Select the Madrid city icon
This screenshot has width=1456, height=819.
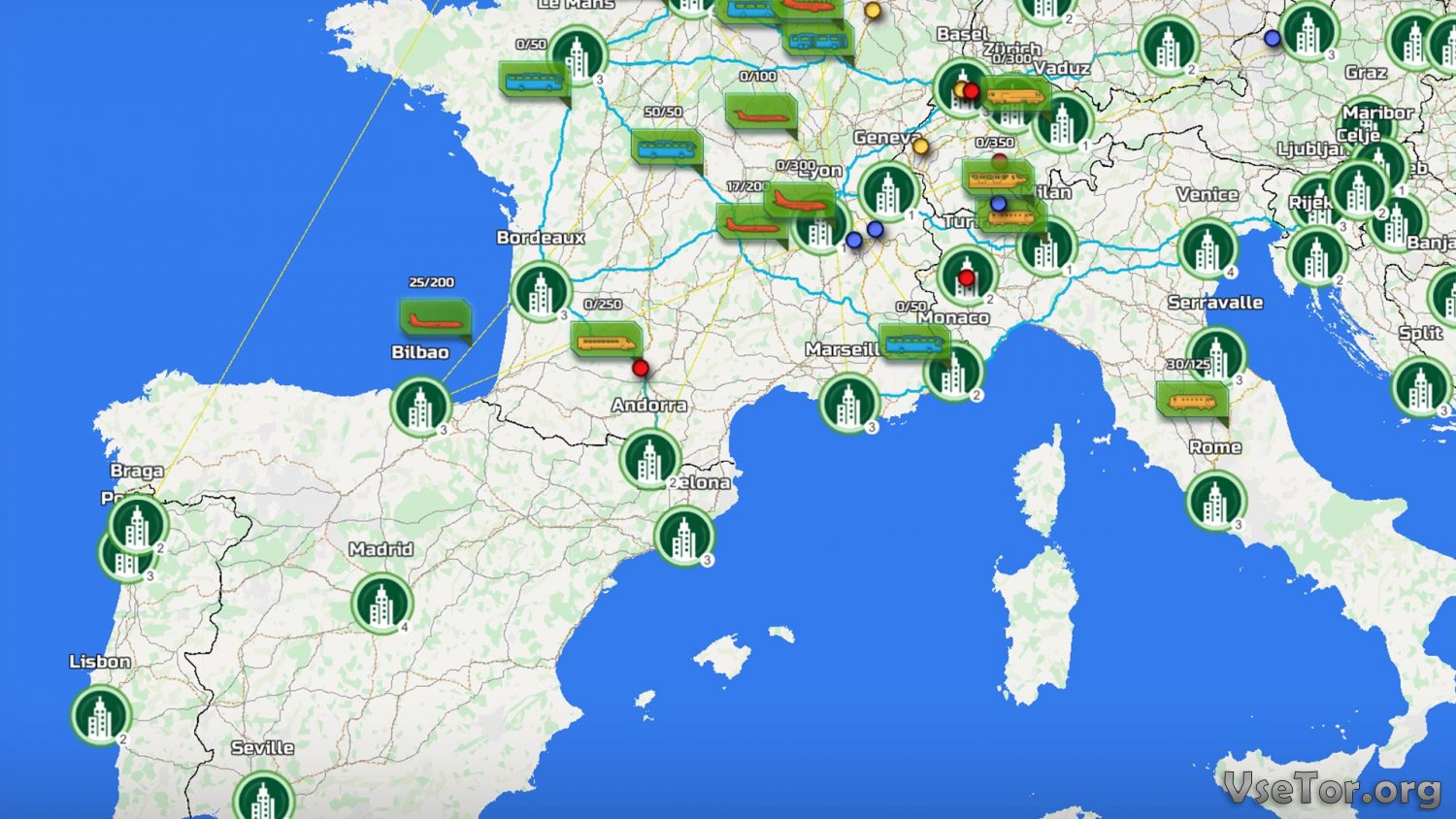point(381,603)
